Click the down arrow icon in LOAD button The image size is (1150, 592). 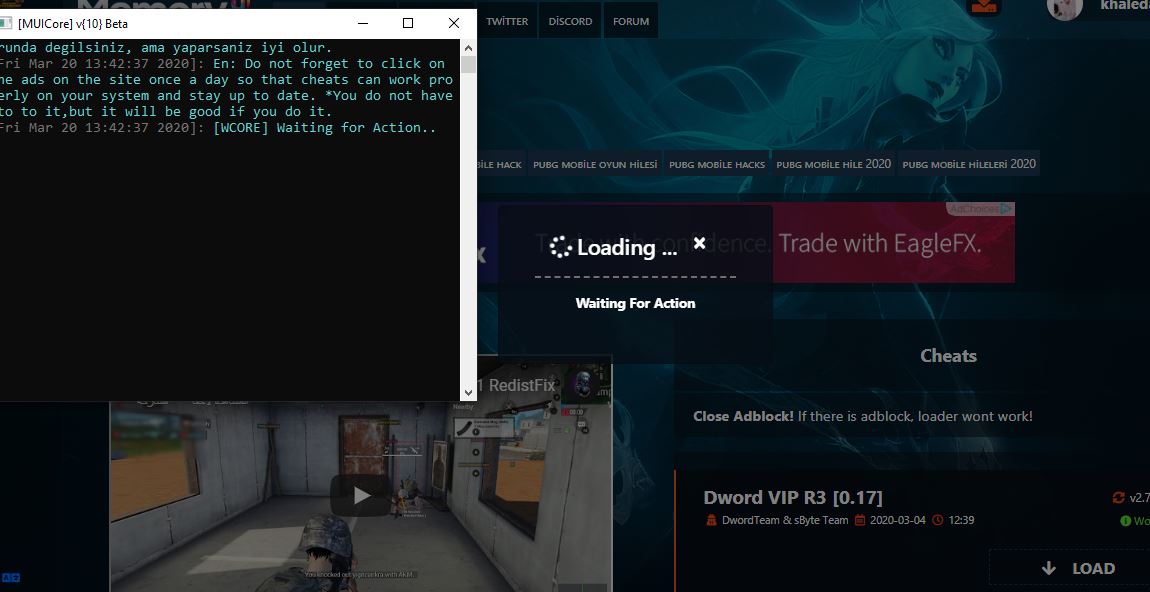(1049, 569)
